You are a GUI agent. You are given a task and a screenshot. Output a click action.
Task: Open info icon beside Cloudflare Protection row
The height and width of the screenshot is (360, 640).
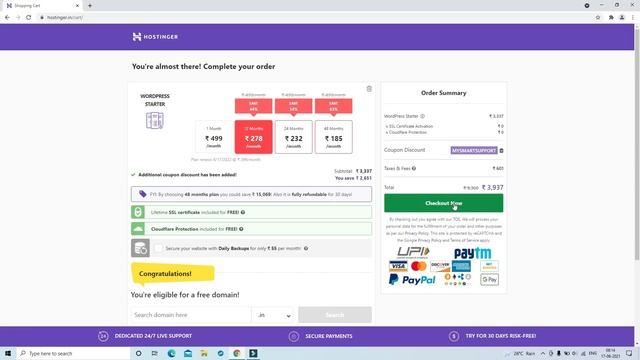click(241, 229)
